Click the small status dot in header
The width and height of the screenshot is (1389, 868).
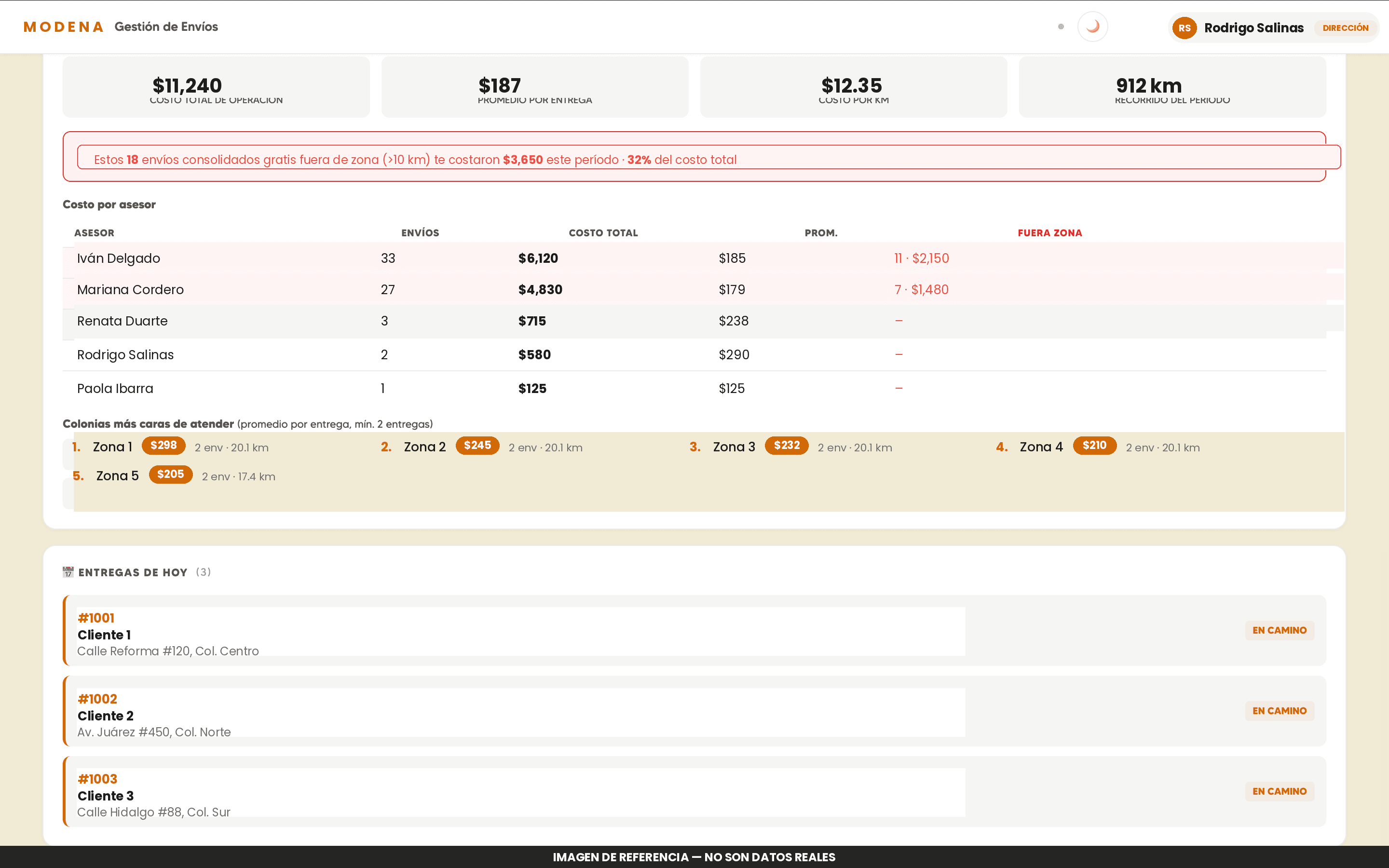tap(1061, 27)
